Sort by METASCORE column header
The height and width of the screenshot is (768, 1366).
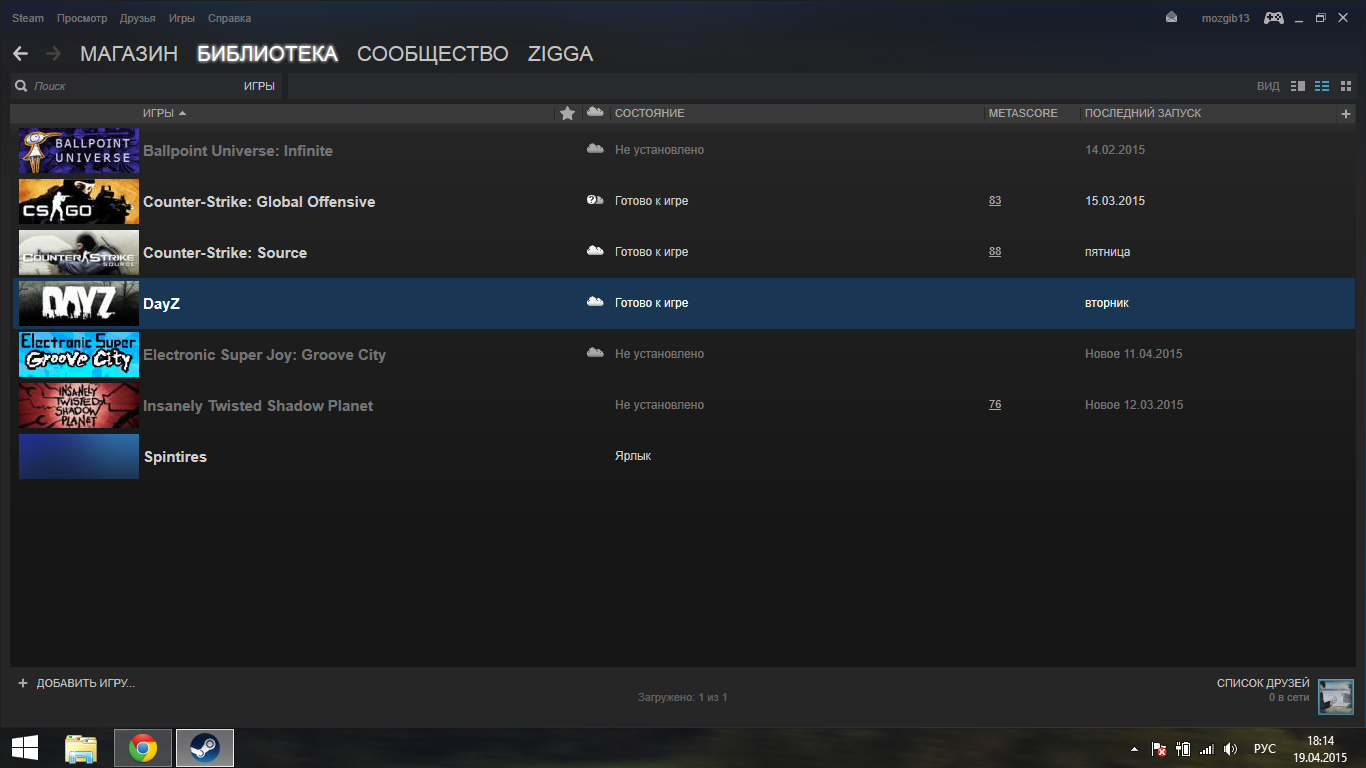tap(1023, 113)
